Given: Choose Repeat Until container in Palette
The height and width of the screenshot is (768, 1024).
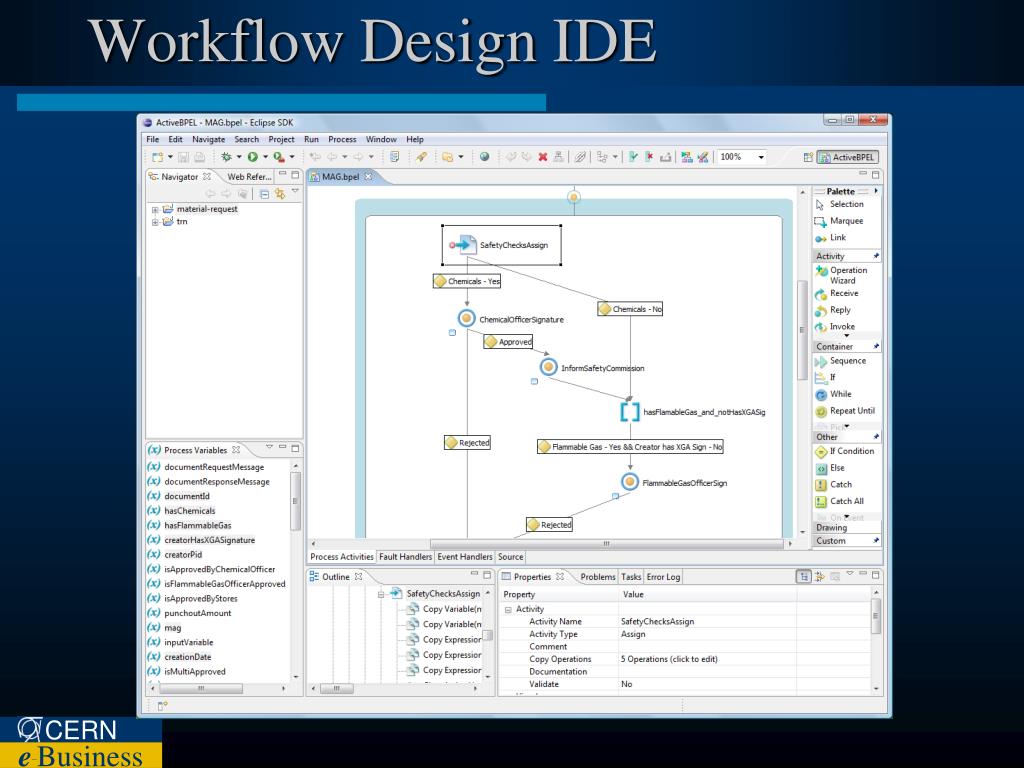Looking at the screenshot, I should click(x=846, y=411).
